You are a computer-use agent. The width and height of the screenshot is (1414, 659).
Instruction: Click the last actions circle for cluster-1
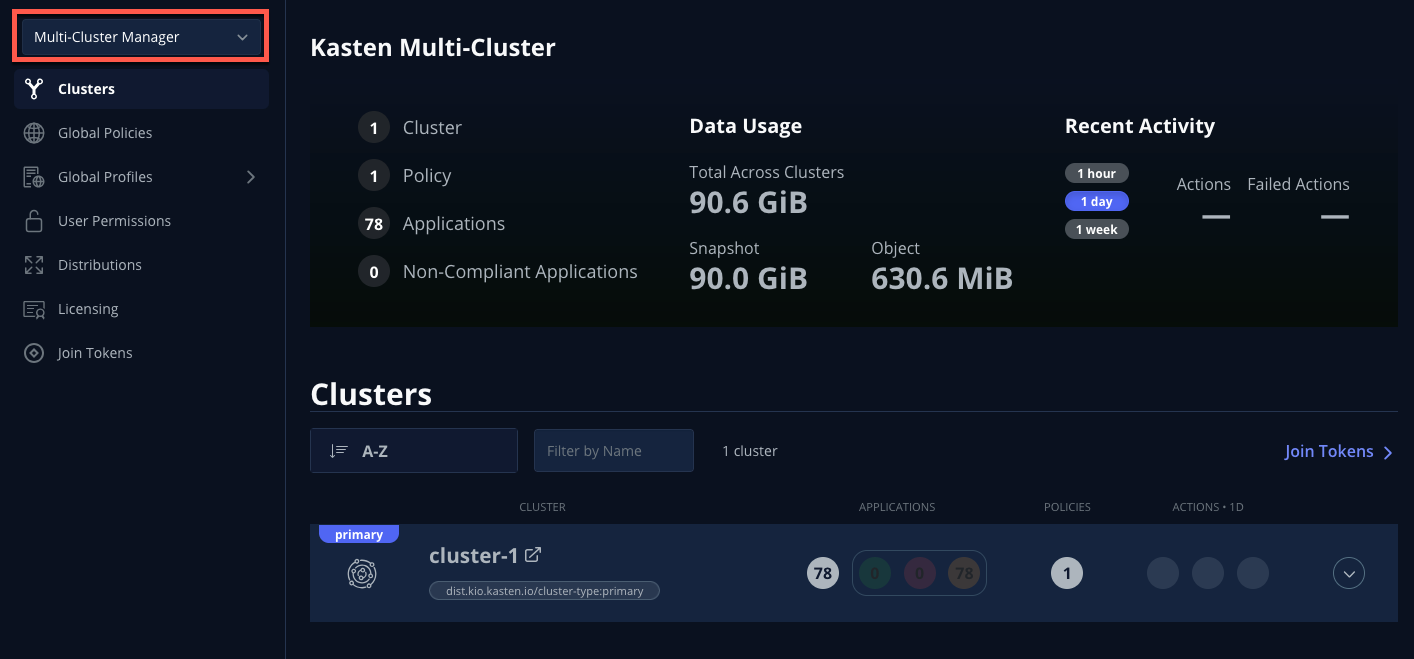pos(1253,573)
